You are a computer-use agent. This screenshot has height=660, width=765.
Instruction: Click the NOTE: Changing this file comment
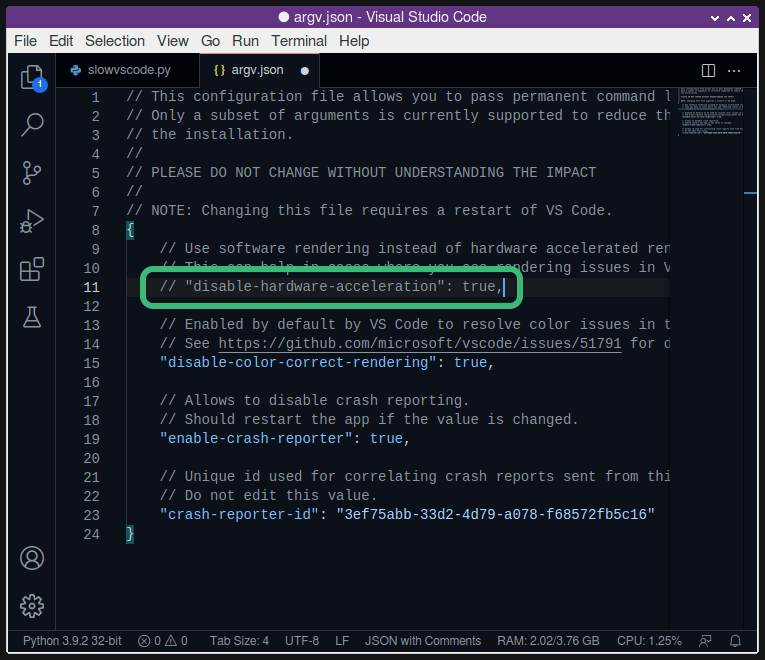(369, 211)
